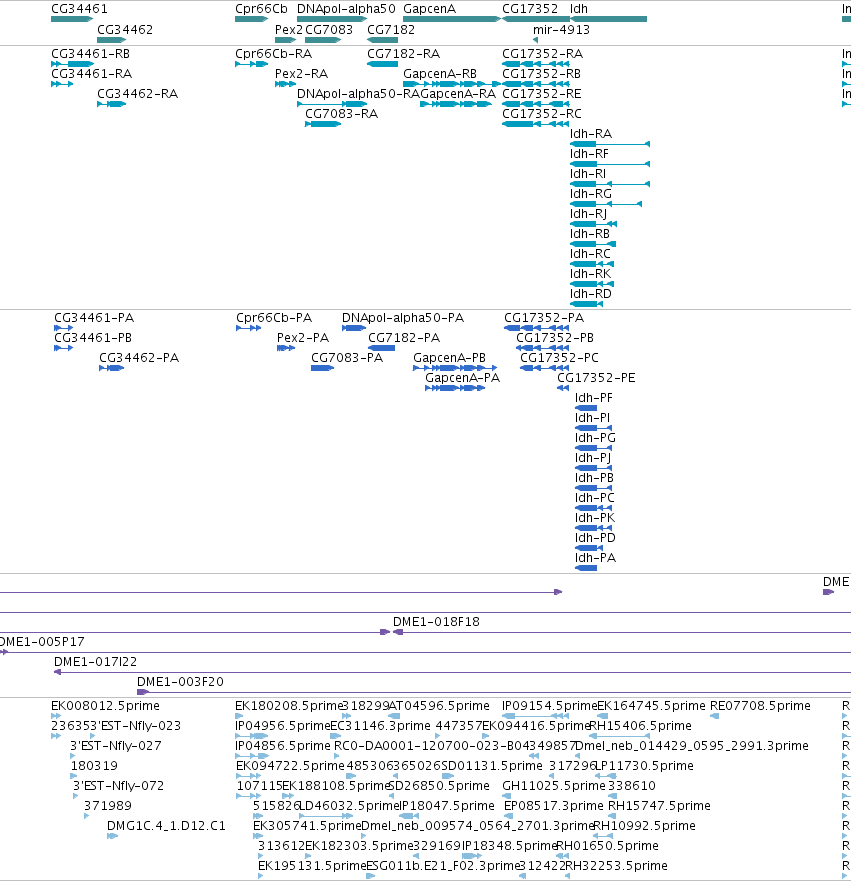Select the Idh-PF protein label
The width and height of the screenshot is (851, 881).
coord(594,398)
